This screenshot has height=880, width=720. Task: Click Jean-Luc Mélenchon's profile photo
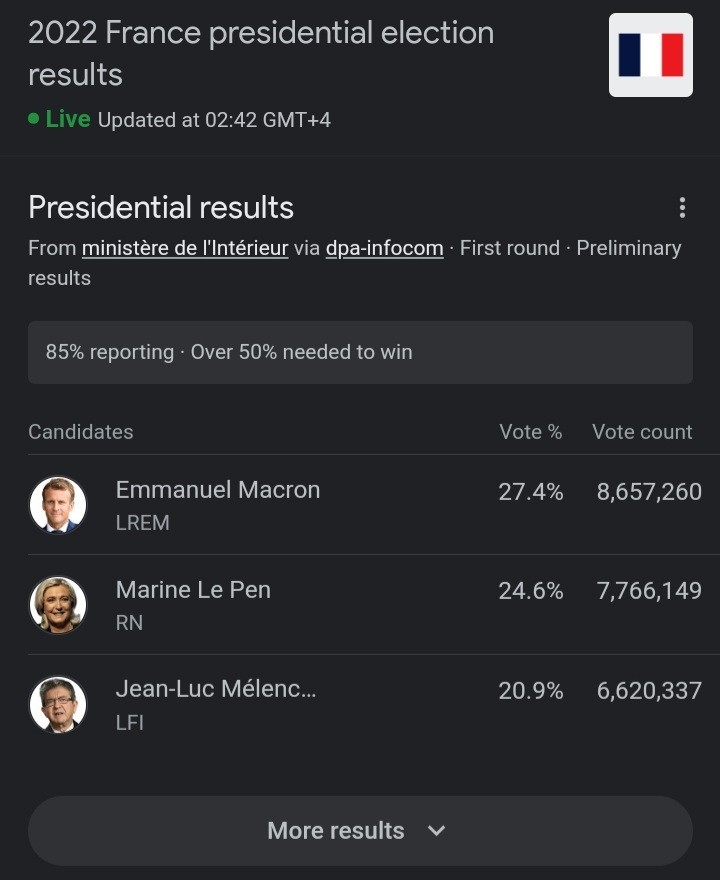58,704
